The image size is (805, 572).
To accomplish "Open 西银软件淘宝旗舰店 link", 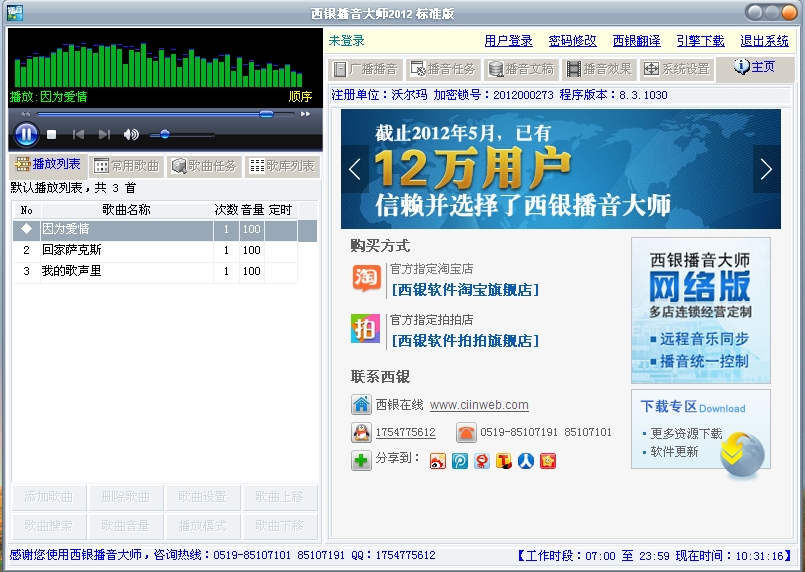I will tap(465, 290).
